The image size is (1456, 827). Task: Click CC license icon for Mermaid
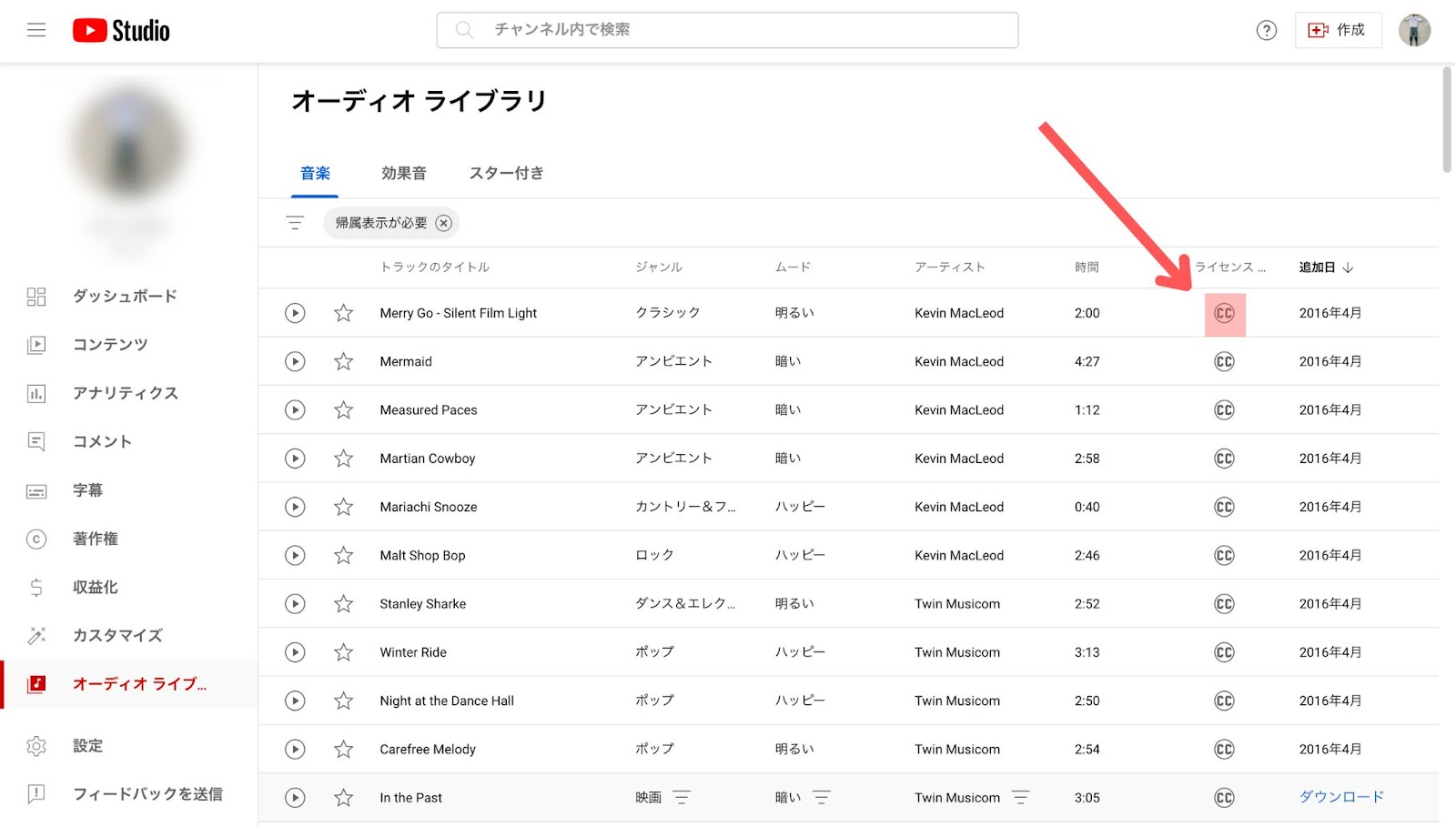click(1224, 361)
